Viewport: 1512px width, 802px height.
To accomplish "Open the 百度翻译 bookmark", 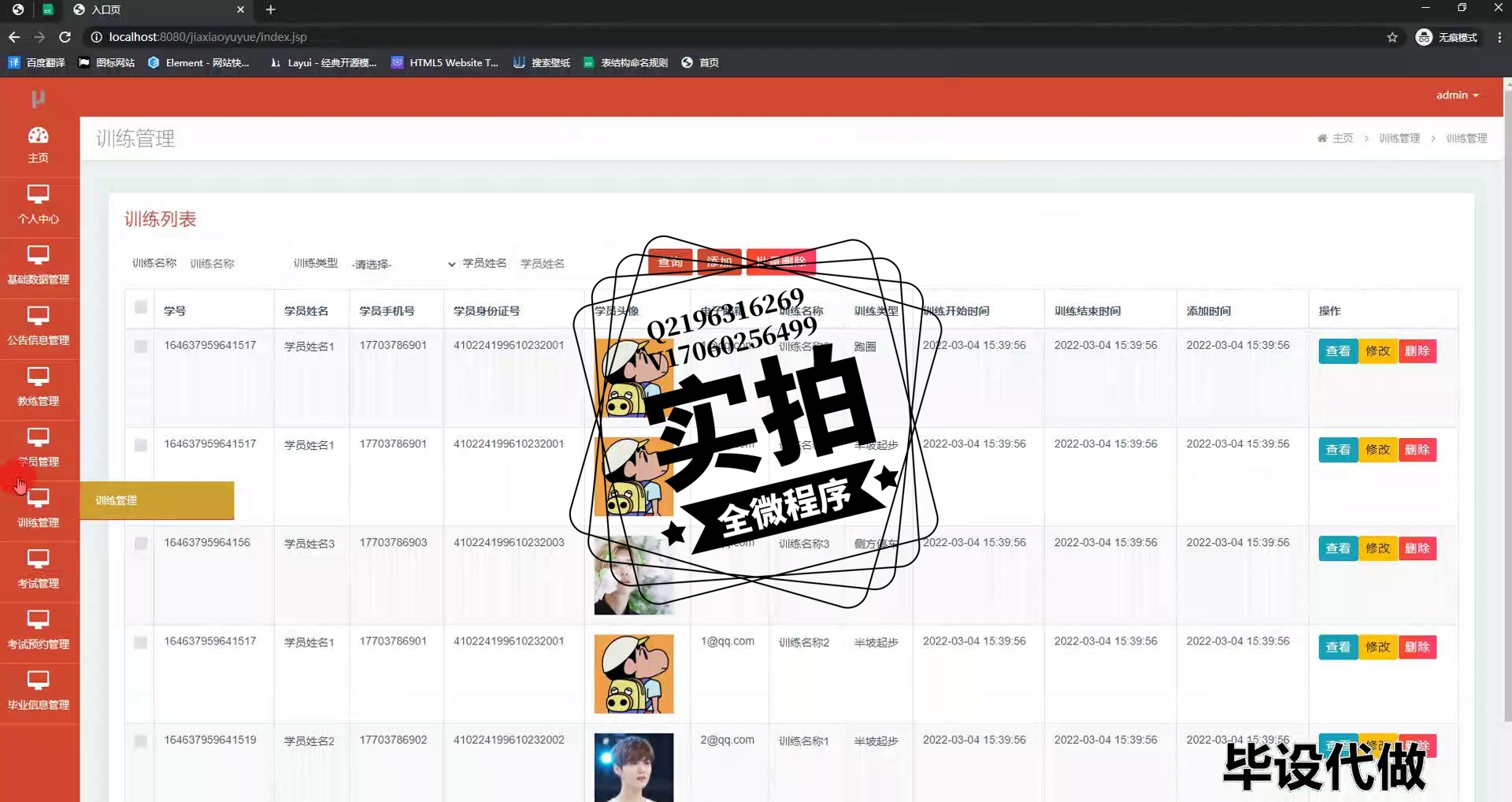I will click(x=37, y=62).
